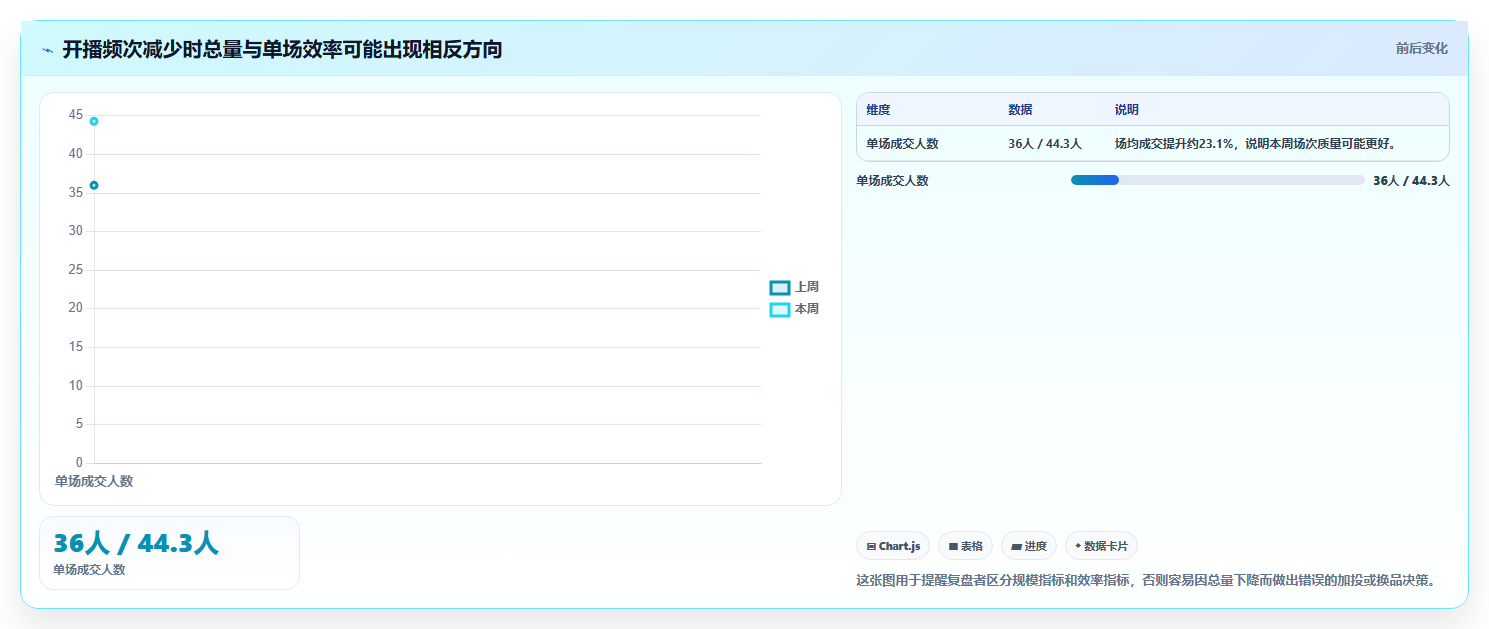Click the 本周 data point at 44.3

pyautogui.click(x=94, y=121)
